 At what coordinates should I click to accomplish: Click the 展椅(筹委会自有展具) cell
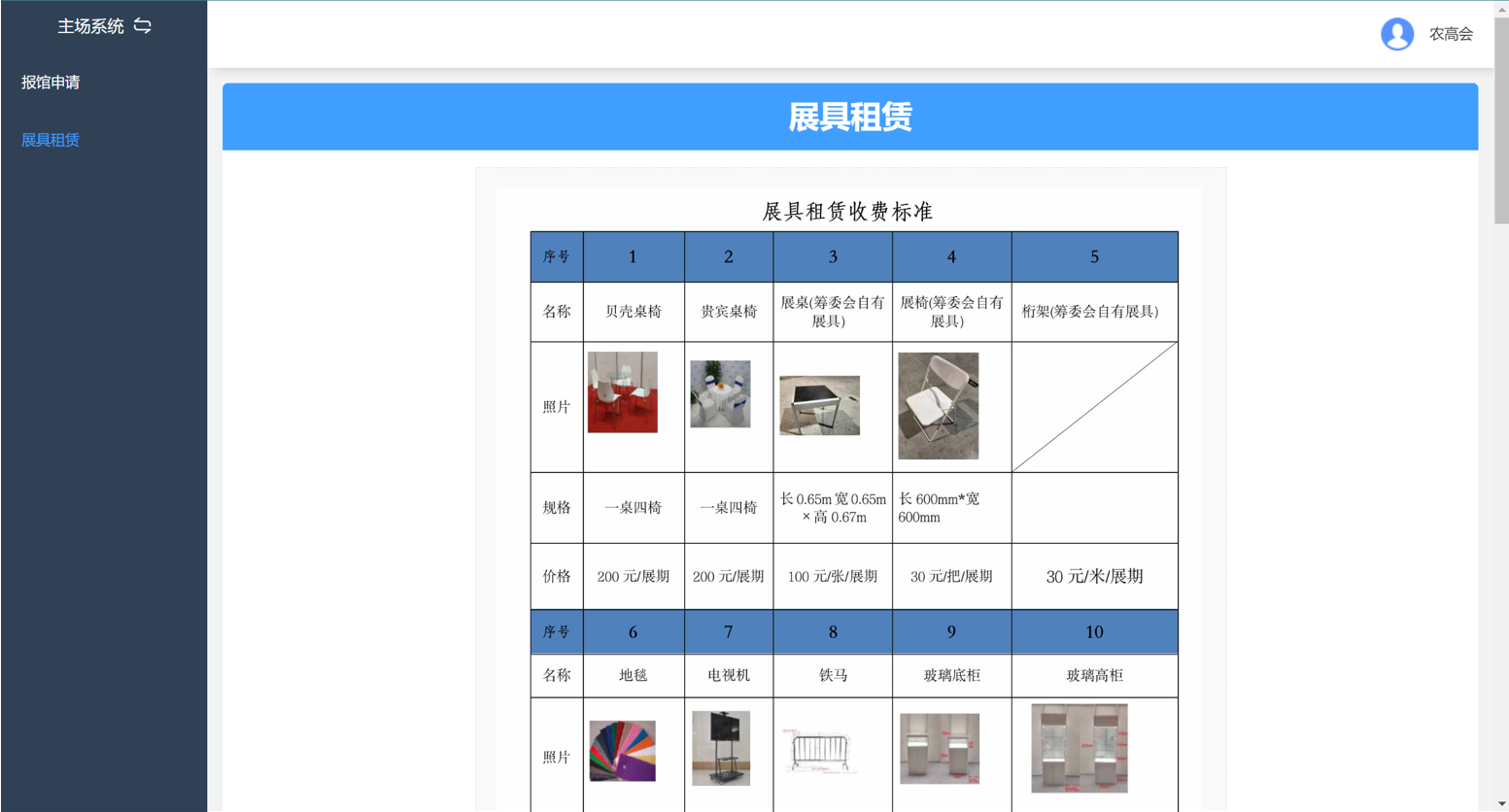point(951,312)
